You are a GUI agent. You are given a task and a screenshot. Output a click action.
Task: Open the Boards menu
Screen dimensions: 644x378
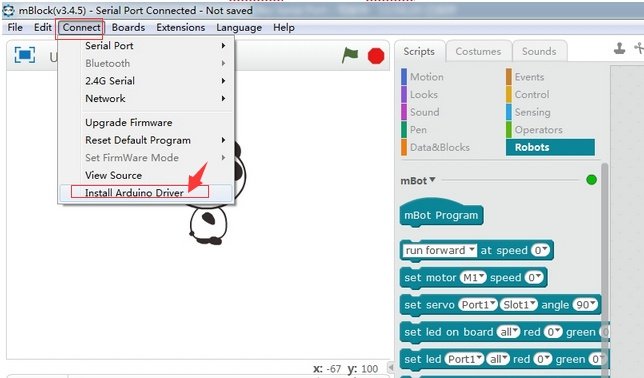pos(128,28)
